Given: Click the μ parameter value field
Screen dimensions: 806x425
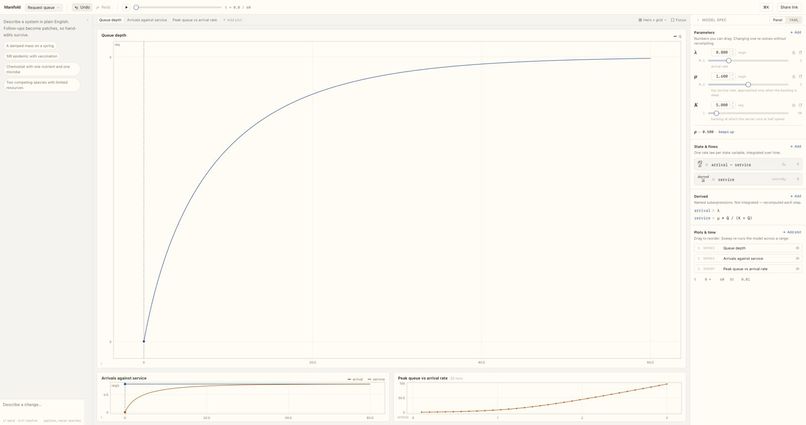Looking at the screenshot, I should point(721,76).
